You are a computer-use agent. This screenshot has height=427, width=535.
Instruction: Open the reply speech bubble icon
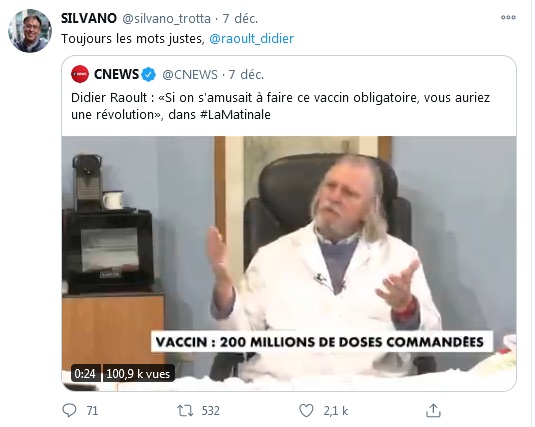69,410
